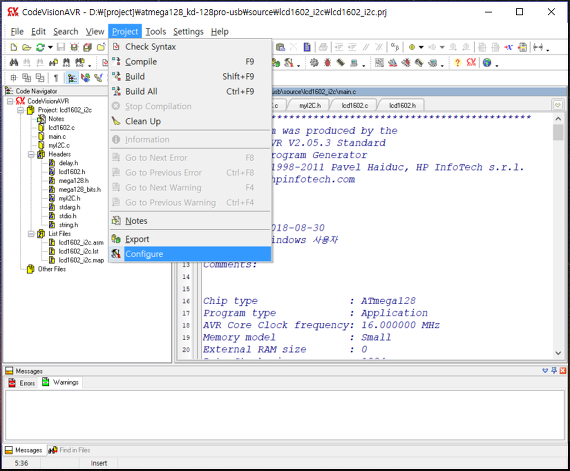Click editor scrollbar down arrow

(x=558, y=353)
